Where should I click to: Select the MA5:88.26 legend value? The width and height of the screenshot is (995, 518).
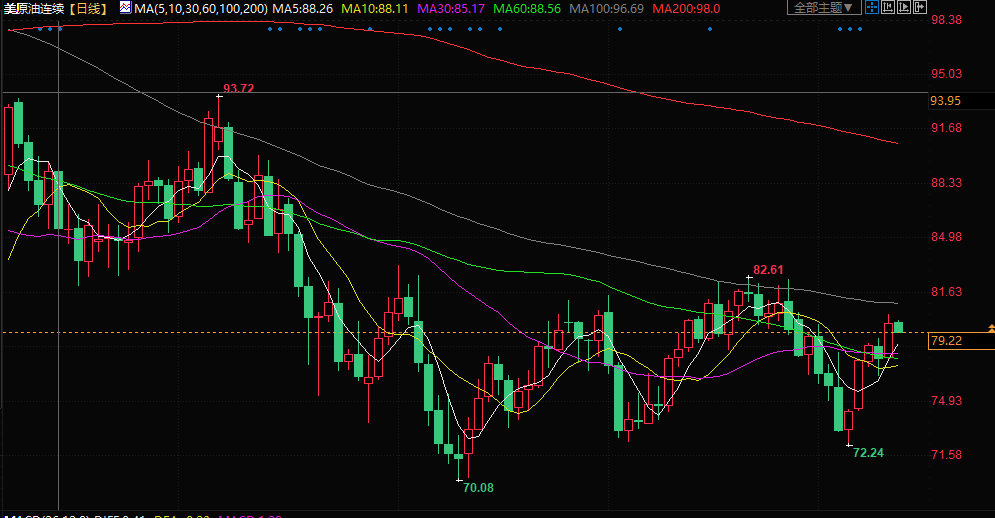point(304,8)
